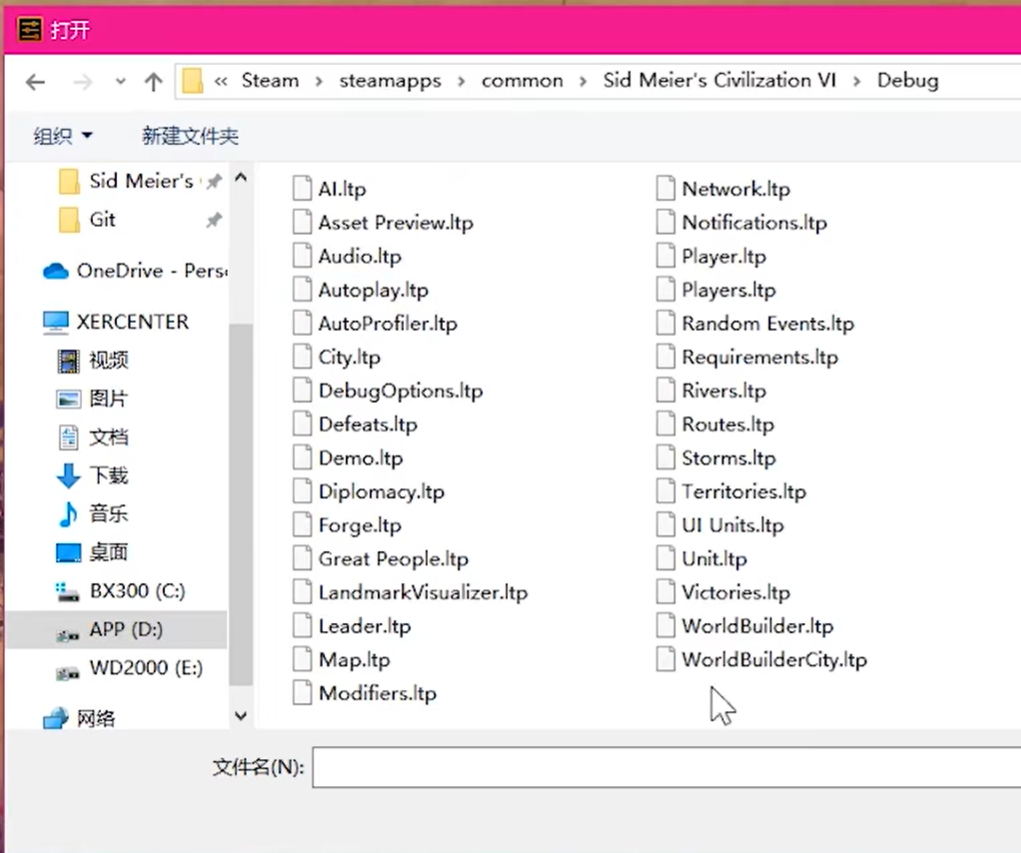Select Leader.ltp file icon
This screenshot has width=1021, height=853.
(x=302, y=626)
